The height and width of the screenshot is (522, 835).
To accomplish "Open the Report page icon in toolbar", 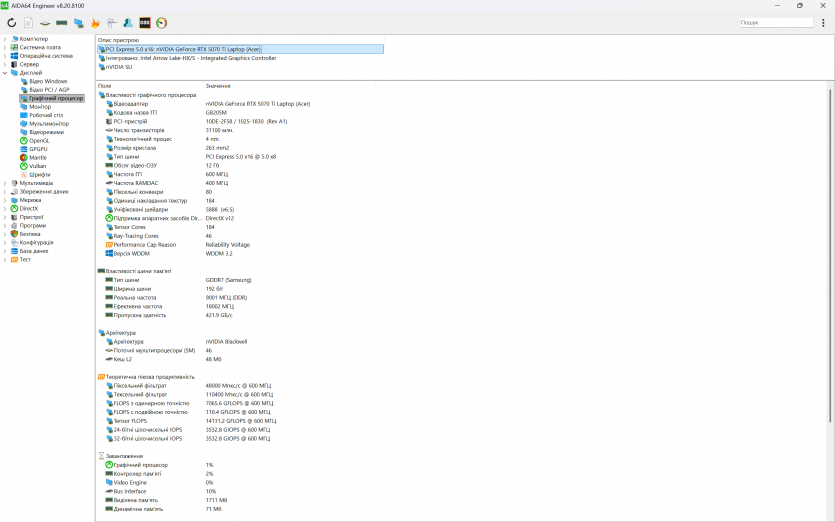I will tap(28, 22).
